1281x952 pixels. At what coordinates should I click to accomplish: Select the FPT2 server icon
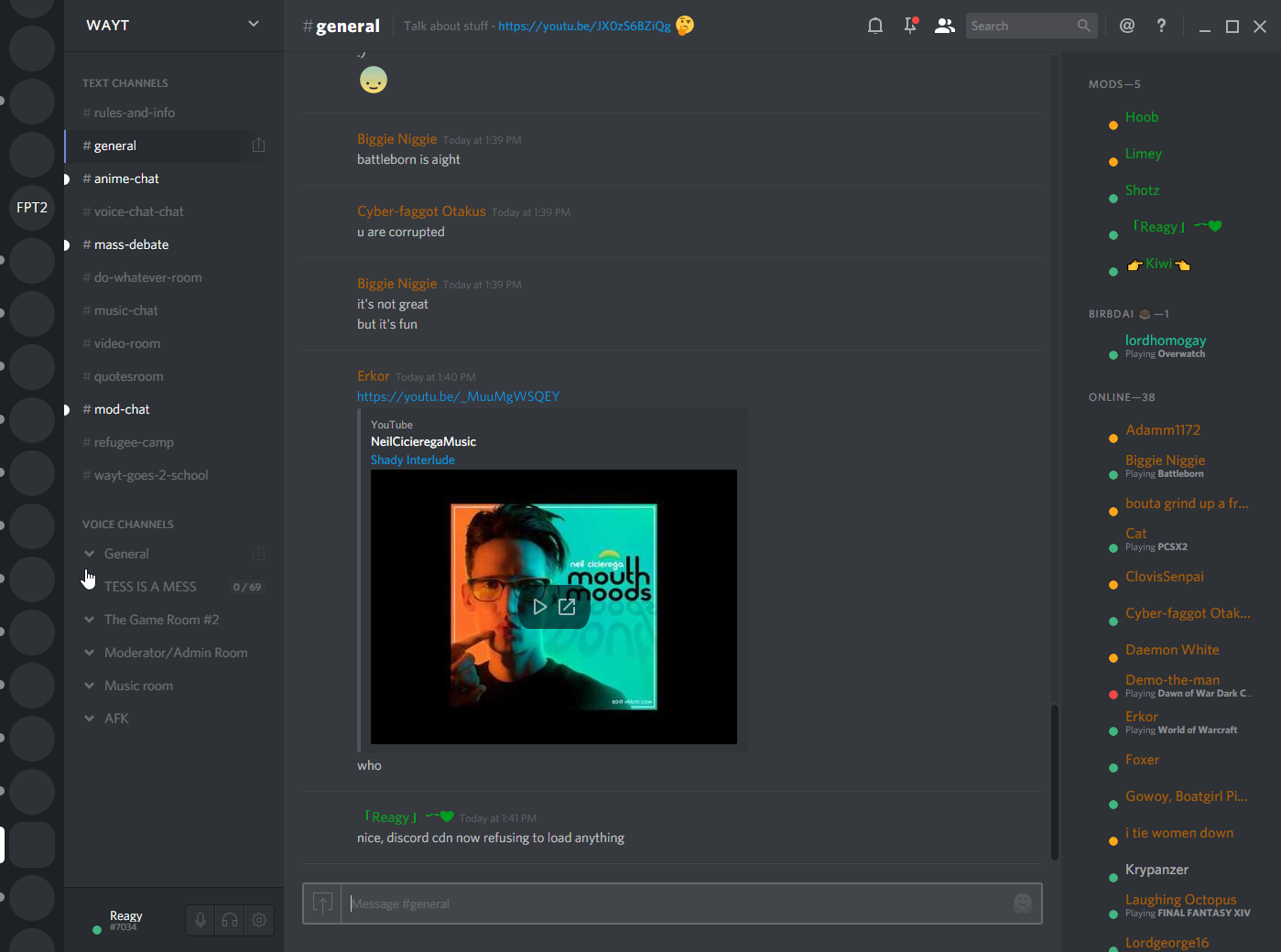click(x=32, y=207)
